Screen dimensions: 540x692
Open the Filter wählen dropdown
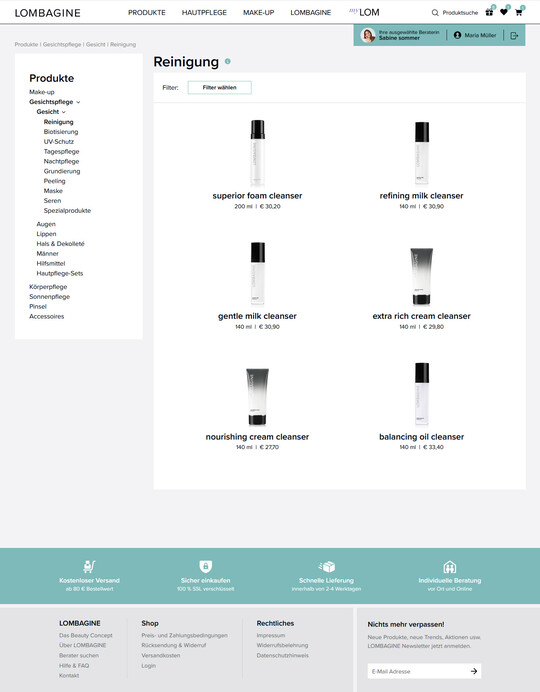pos(220,87)
